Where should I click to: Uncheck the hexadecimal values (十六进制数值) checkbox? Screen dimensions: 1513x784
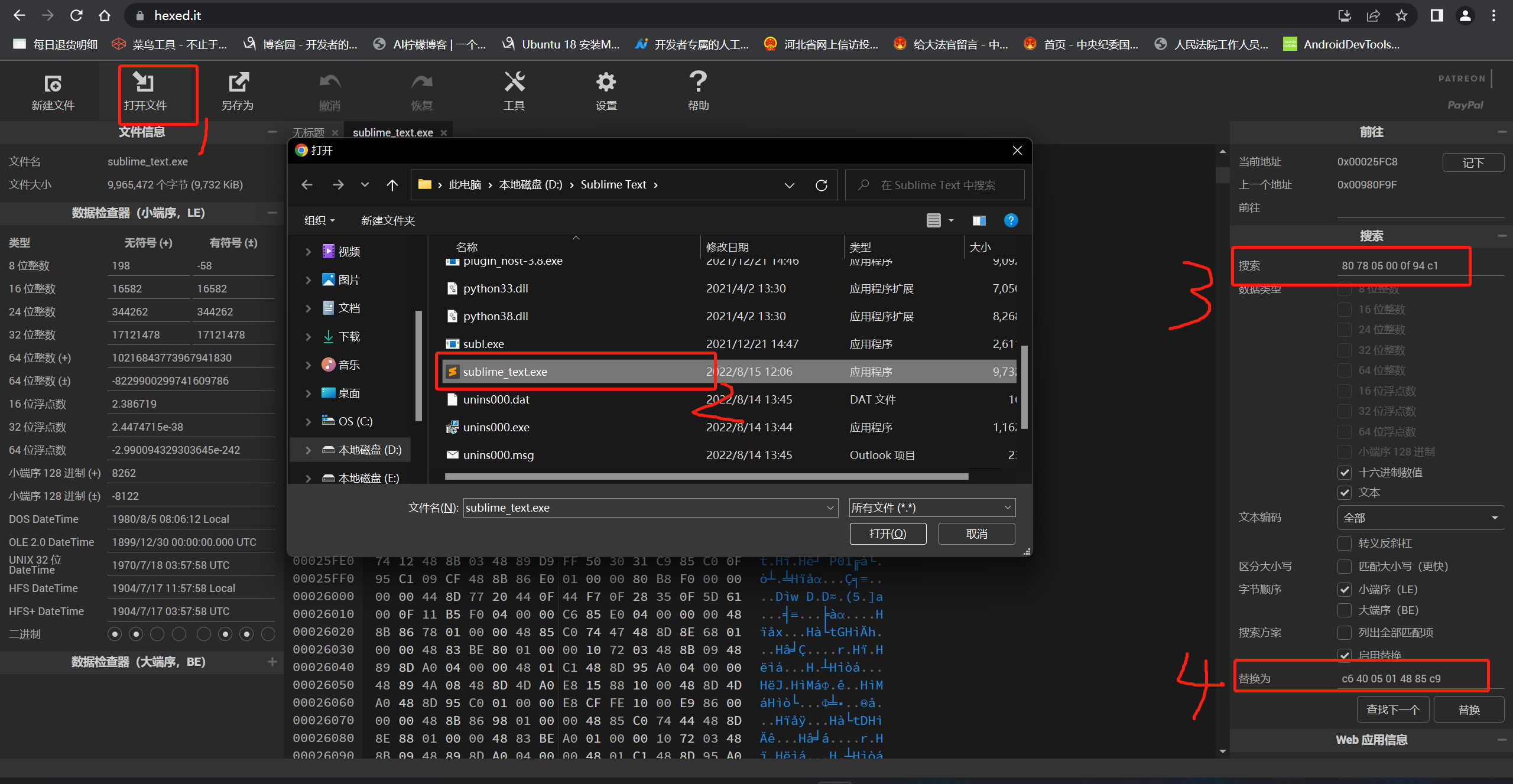pyautogui.click(x=1345, y=473)
